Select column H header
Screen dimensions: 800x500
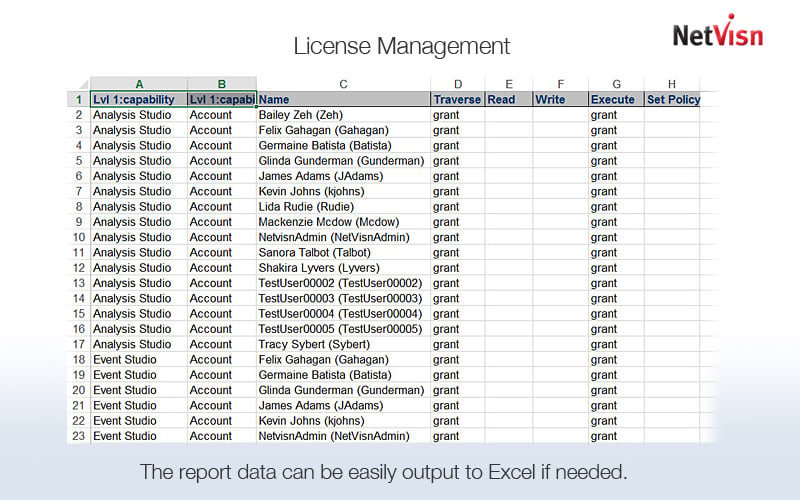[x=672, y=84]
